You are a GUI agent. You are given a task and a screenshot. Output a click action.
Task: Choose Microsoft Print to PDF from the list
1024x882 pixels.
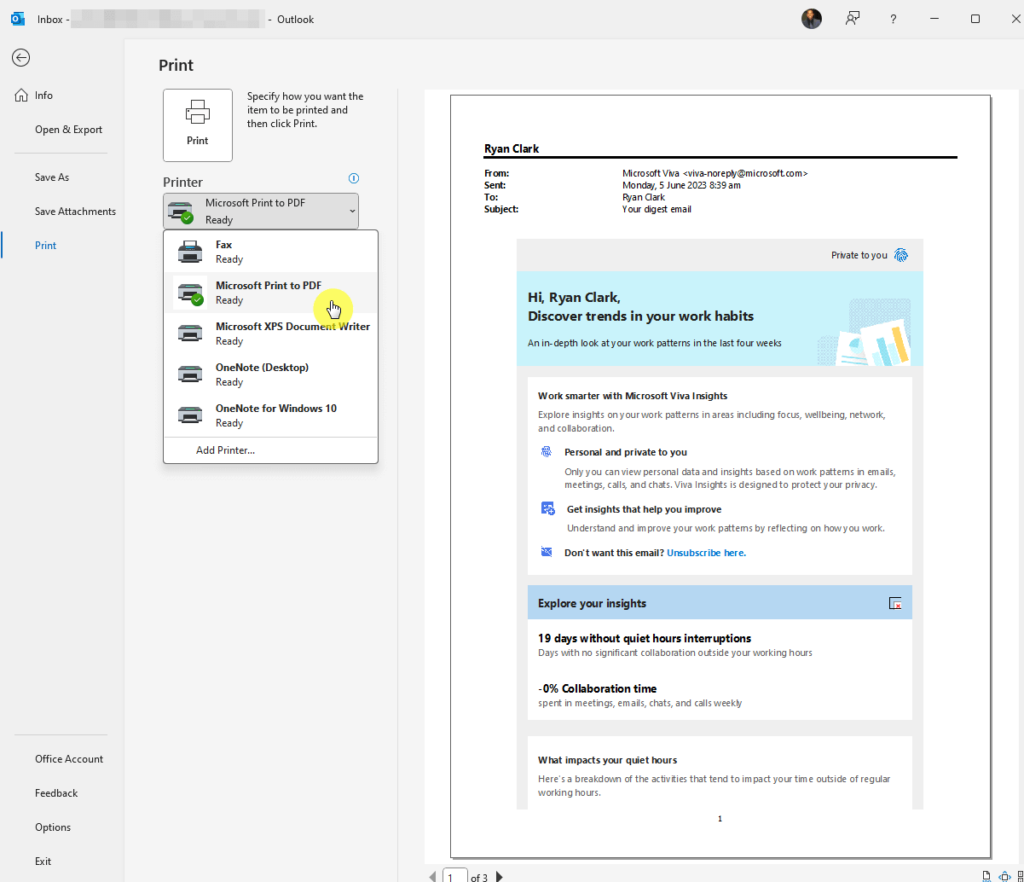270,292
